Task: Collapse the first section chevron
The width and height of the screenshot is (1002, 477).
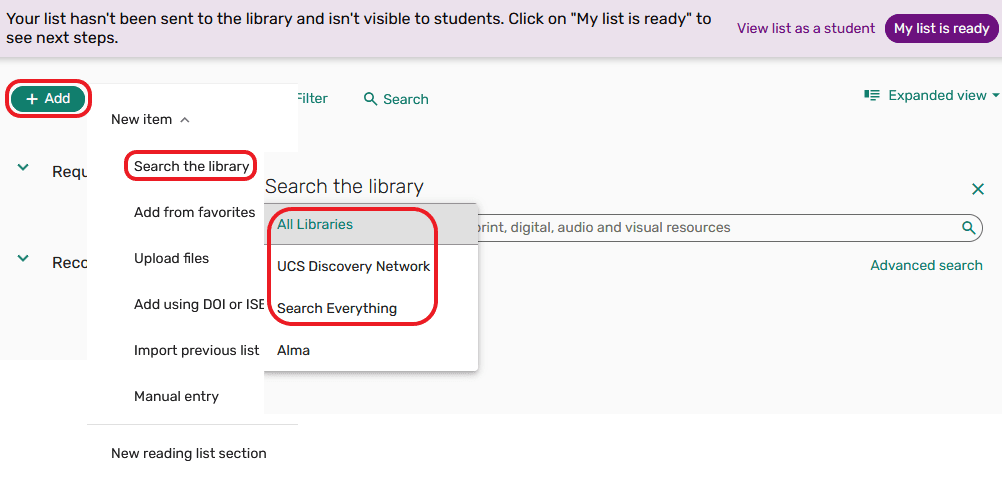Action: coord(23,168)
